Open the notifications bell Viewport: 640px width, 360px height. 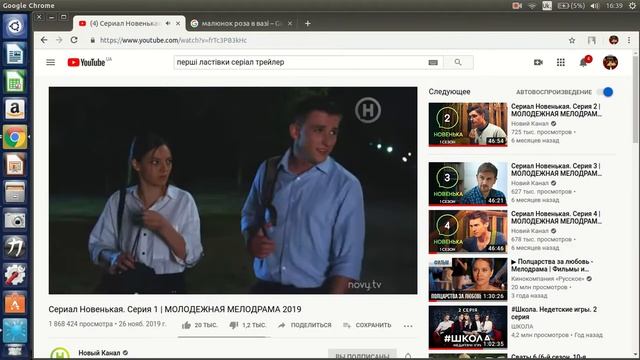(583, 62)
